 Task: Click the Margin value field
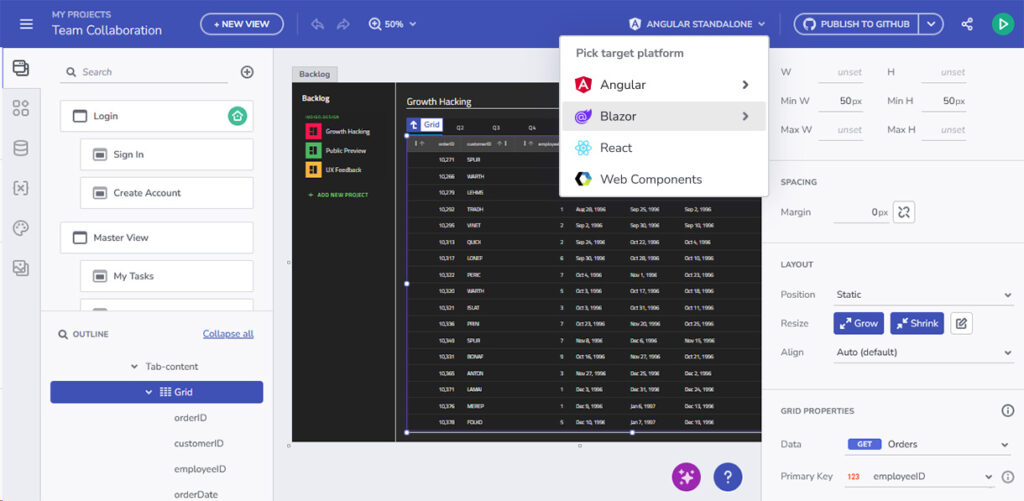tap(861, 212)
